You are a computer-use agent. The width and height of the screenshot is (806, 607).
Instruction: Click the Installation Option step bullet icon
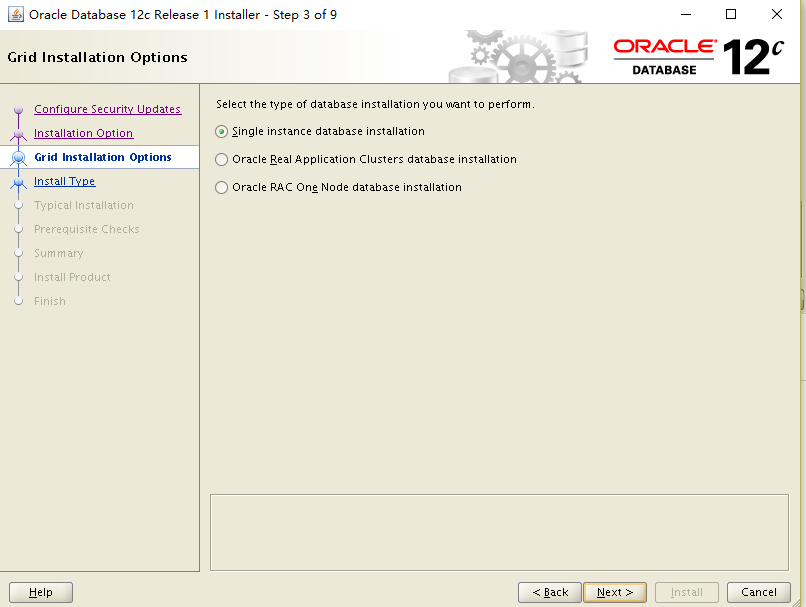point(19,134)
